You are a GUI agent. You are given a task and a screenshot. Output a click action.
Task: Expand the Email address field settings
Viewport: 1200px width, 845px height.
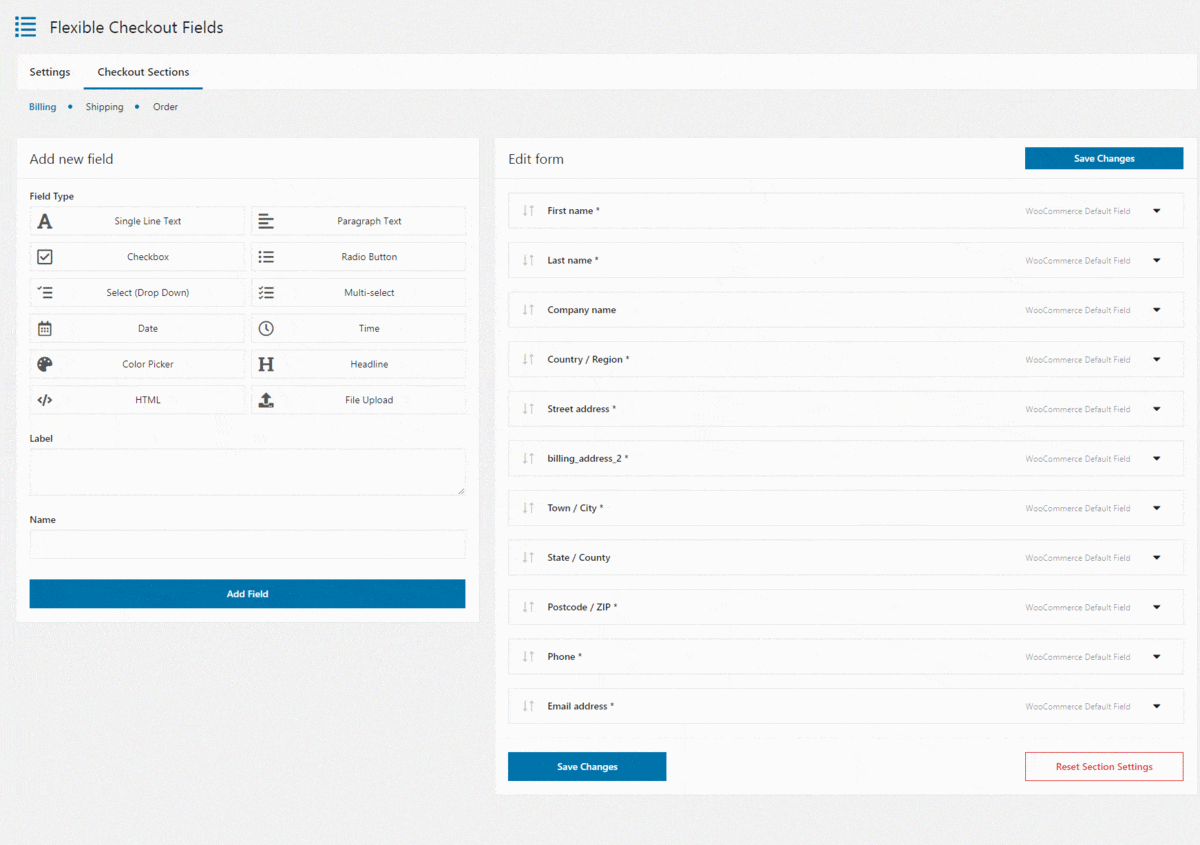pyautogui.click(x=1157, y=706)
